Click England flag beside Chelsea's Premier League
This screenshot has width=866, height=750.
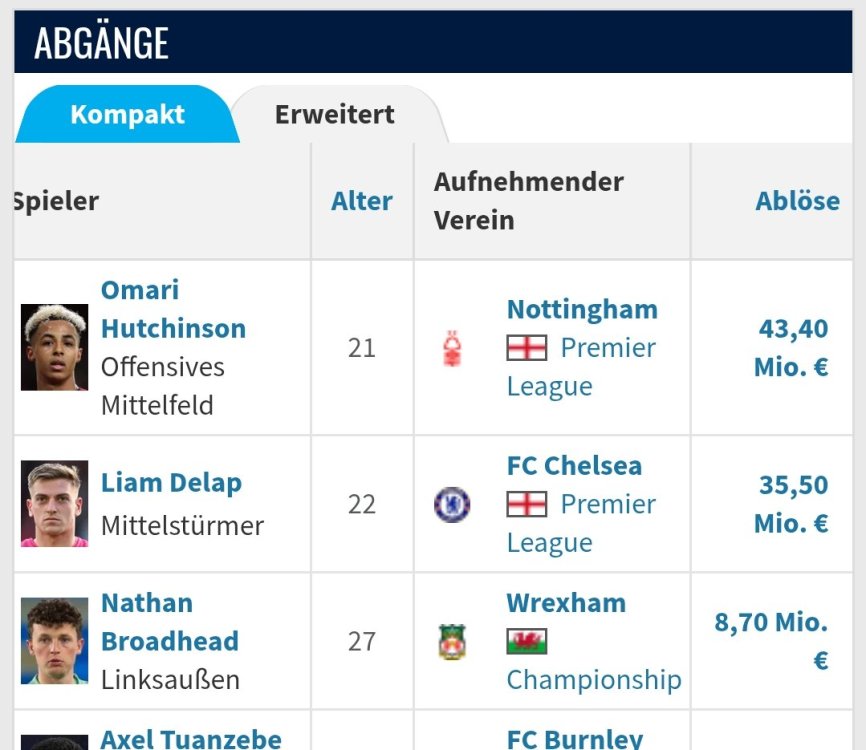(527, 504)
